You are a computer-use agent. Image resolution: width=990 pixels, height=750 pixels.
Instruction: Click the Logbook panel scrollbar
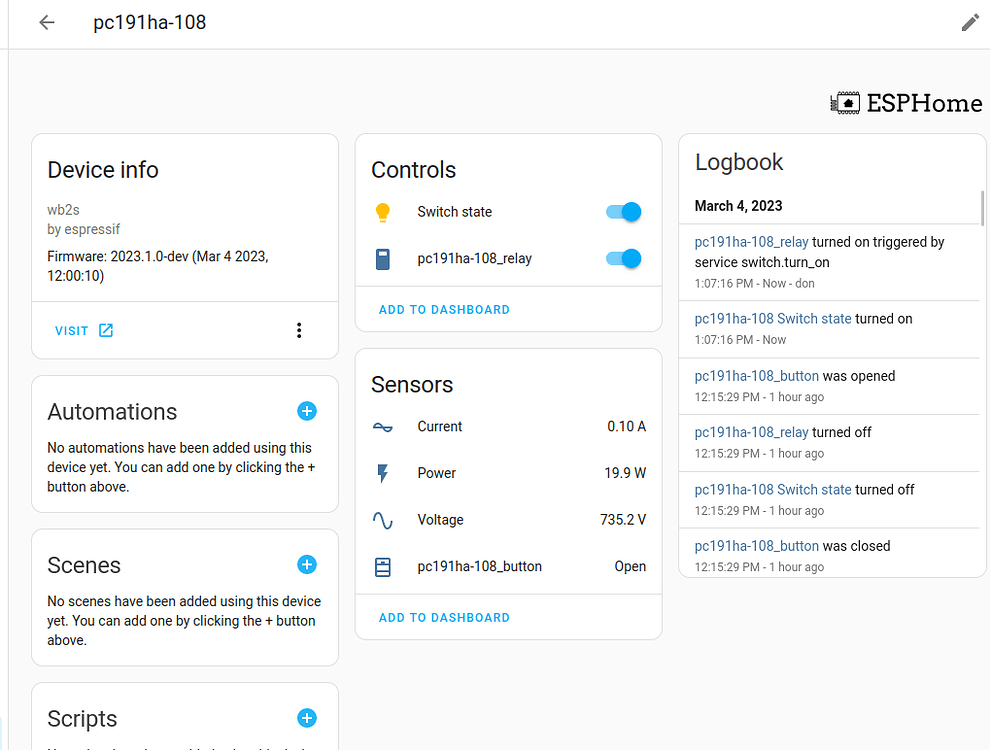[982, 208]
